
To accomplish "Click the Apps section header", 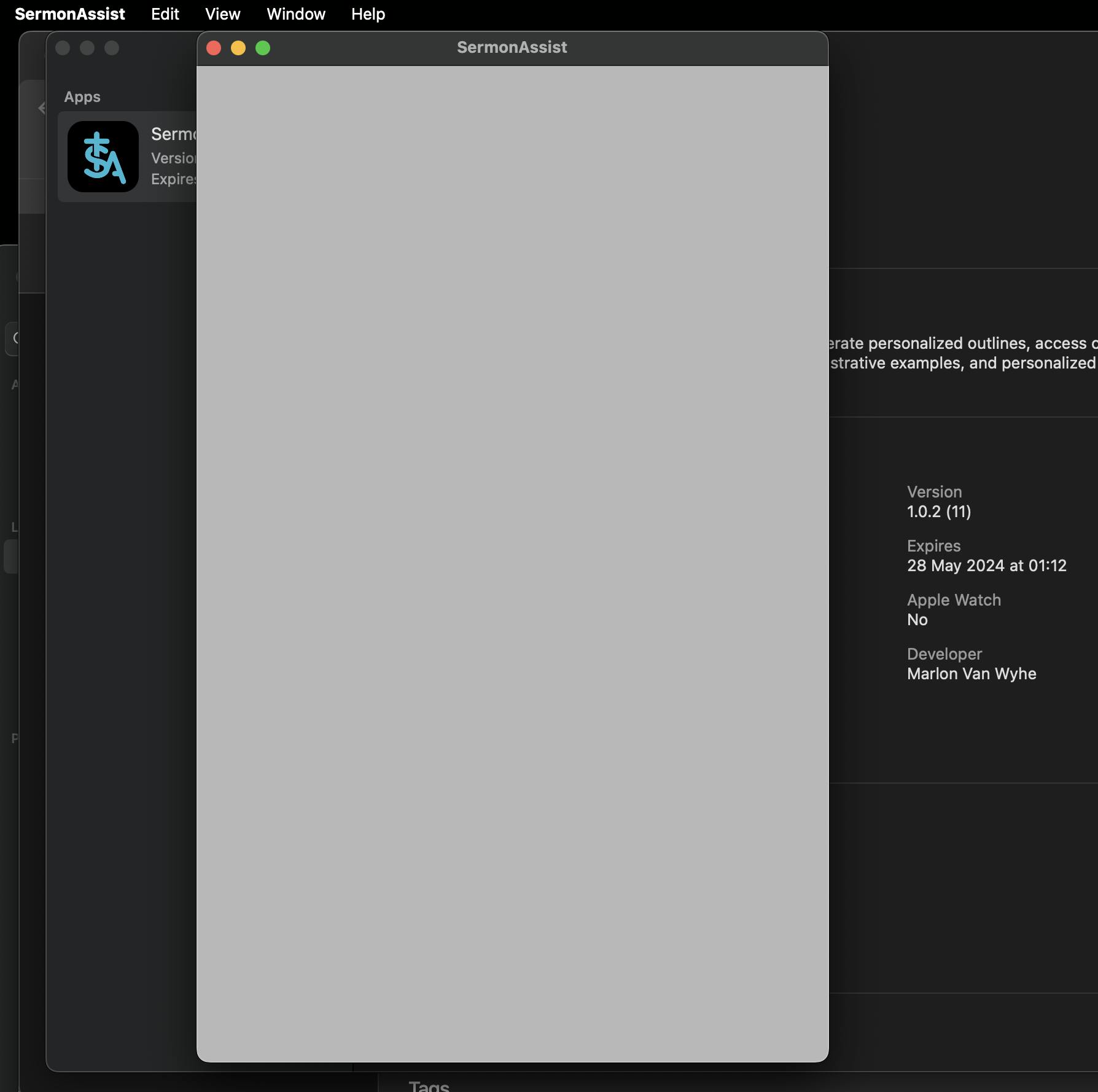I will (82, 97).
